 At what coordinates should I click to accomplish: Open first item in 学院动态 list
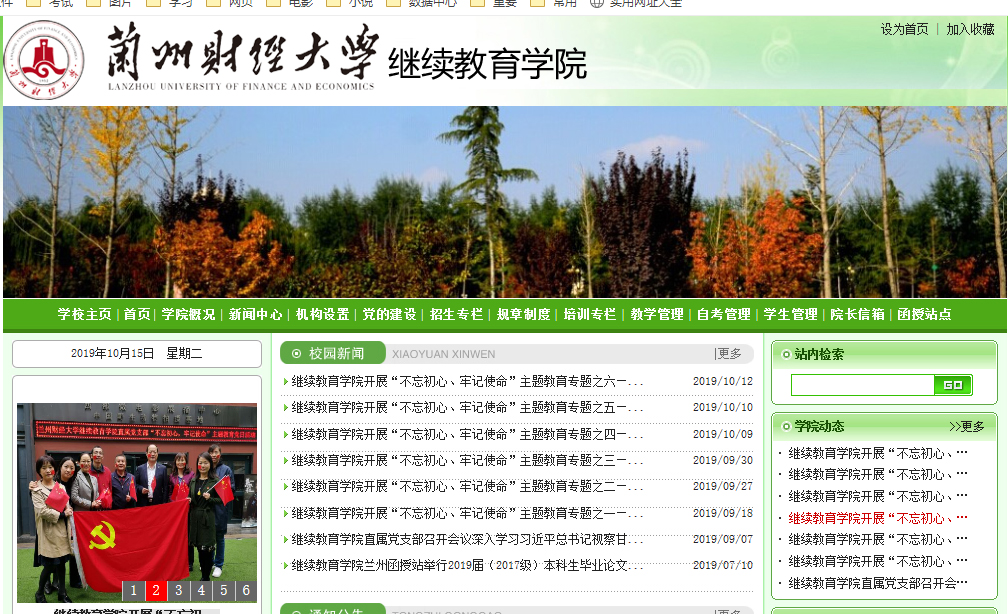point(877,453)
